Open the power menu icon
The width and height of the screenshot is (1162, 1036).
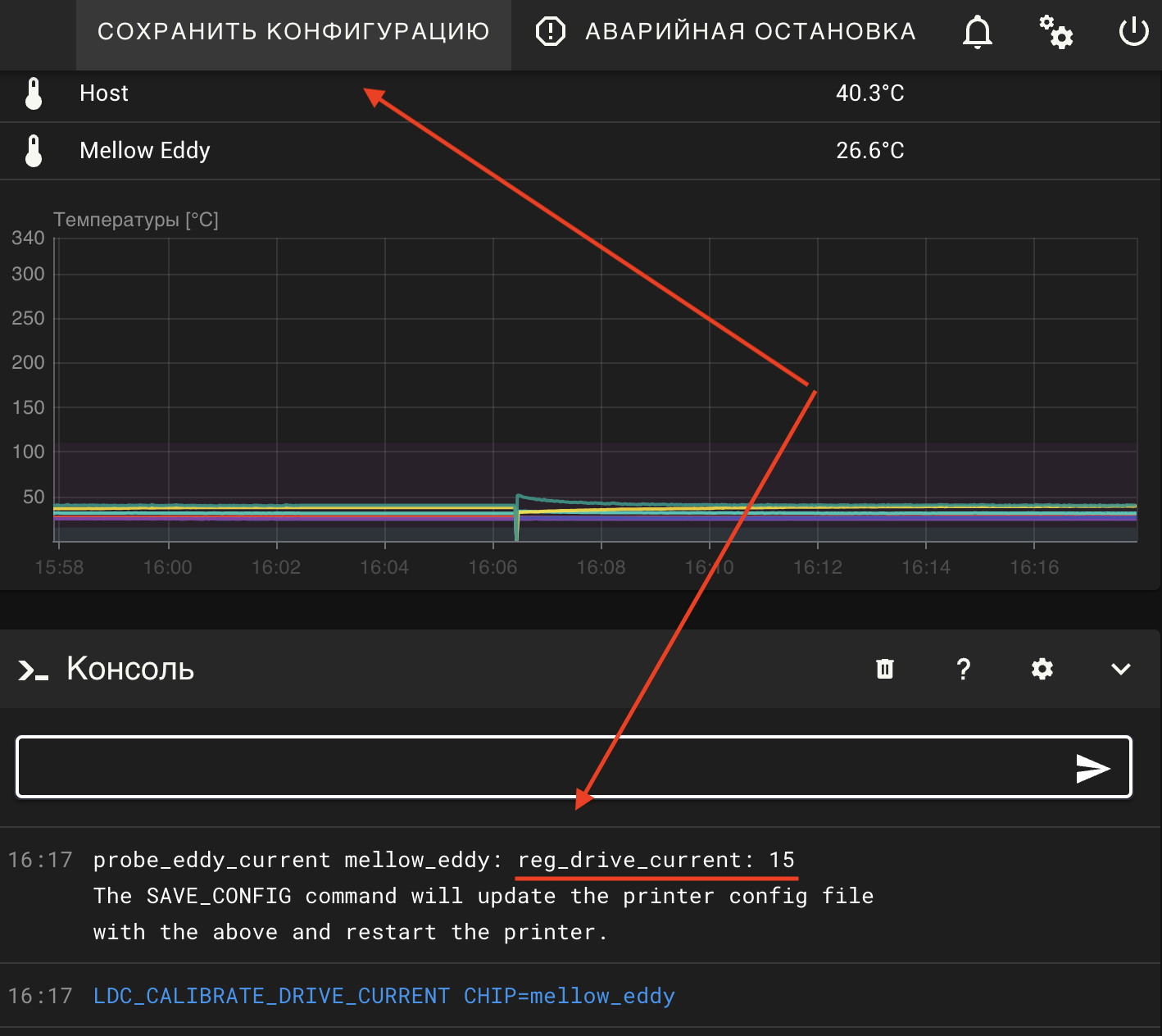tap(1133, 32)
